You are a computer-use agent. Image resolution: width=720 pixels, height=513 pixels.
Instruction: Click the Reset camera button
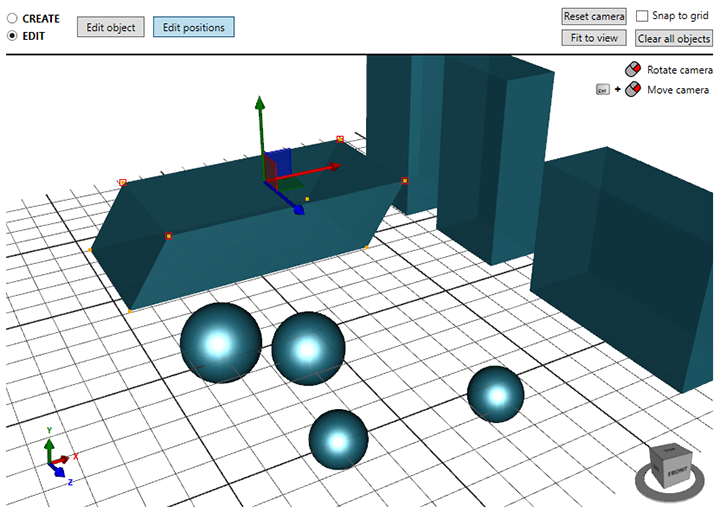click(594, 17)
